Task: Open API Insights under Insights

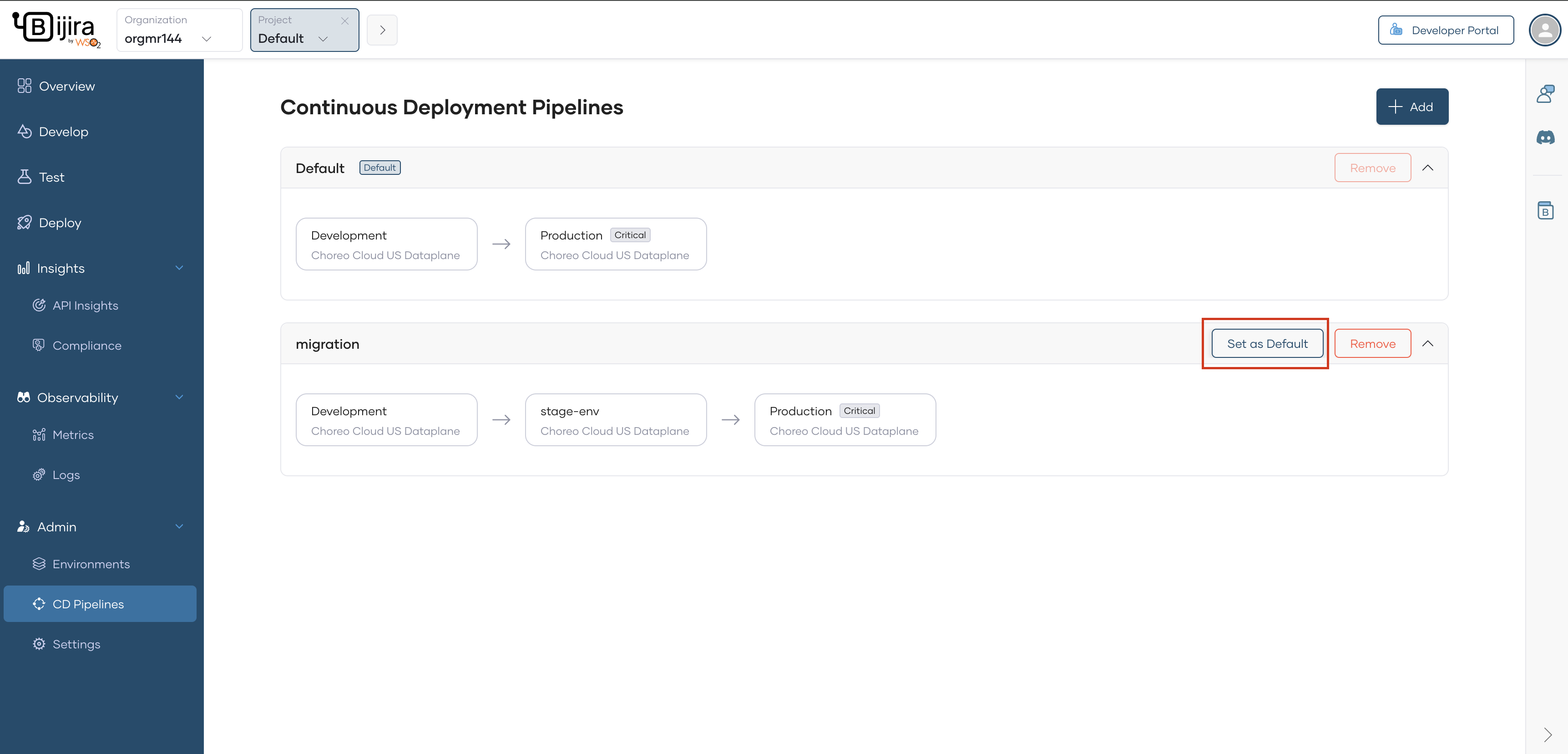Action: [85, 305]
